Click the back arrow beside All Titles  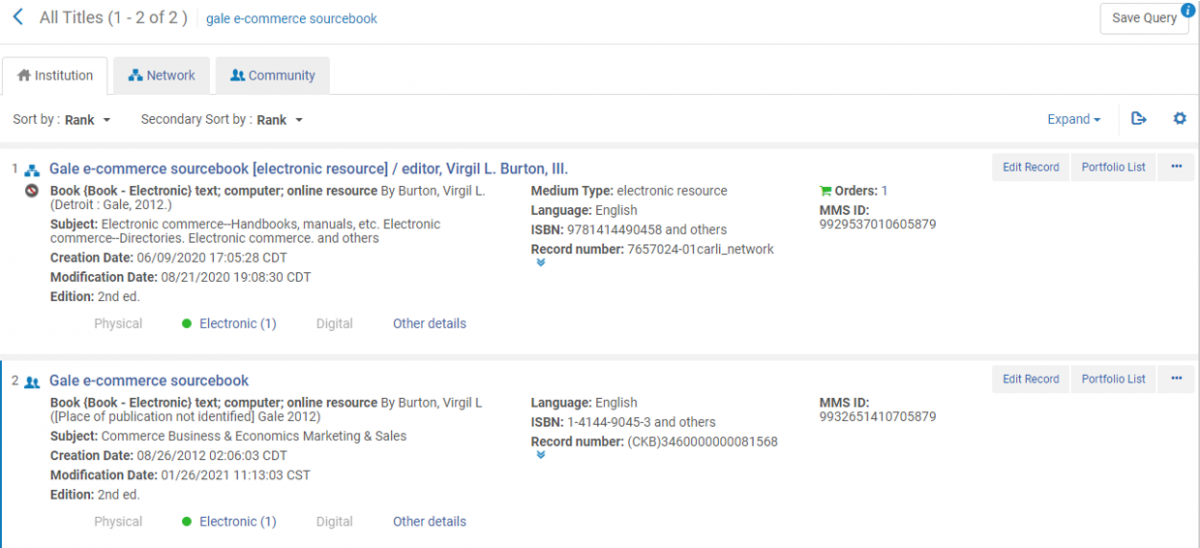coord(18,17)
